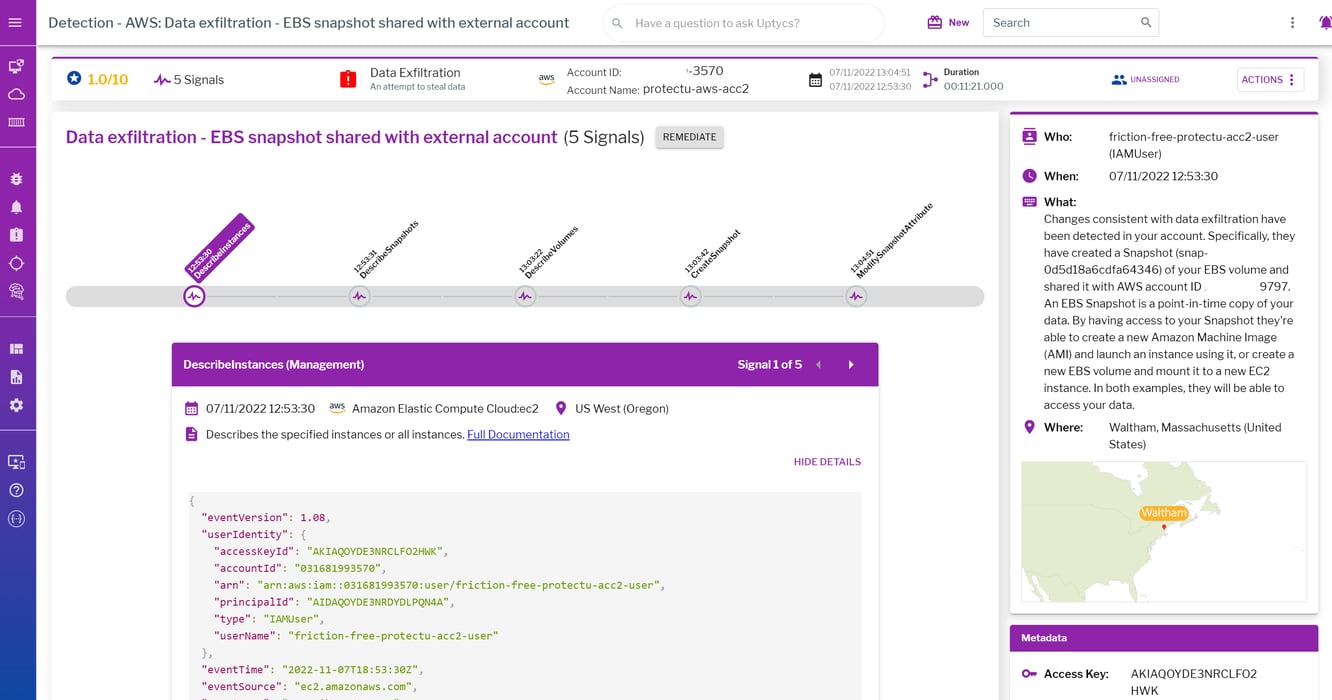The width and height of the screenshot is (1332, 700).
Task: Open the cloud section in sidebar
Action: 16,94
